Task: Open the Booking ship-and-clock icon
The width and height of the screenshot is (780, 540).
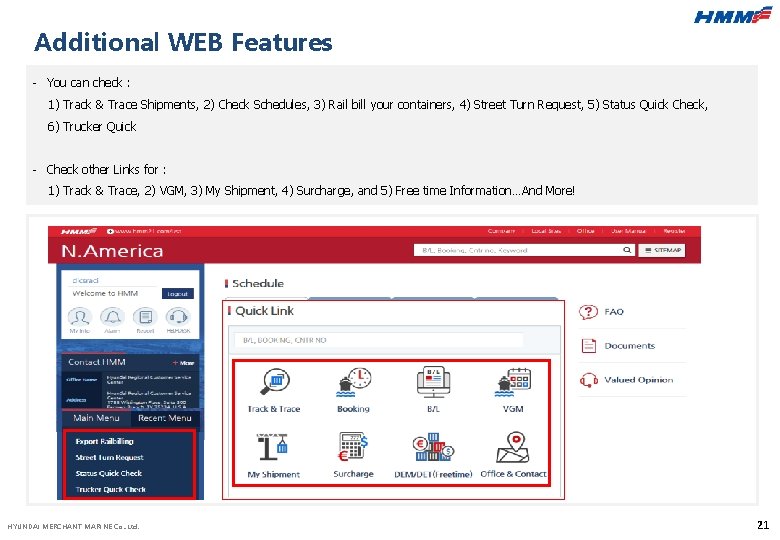Action: pyautogui.click(x=353, y=382)
